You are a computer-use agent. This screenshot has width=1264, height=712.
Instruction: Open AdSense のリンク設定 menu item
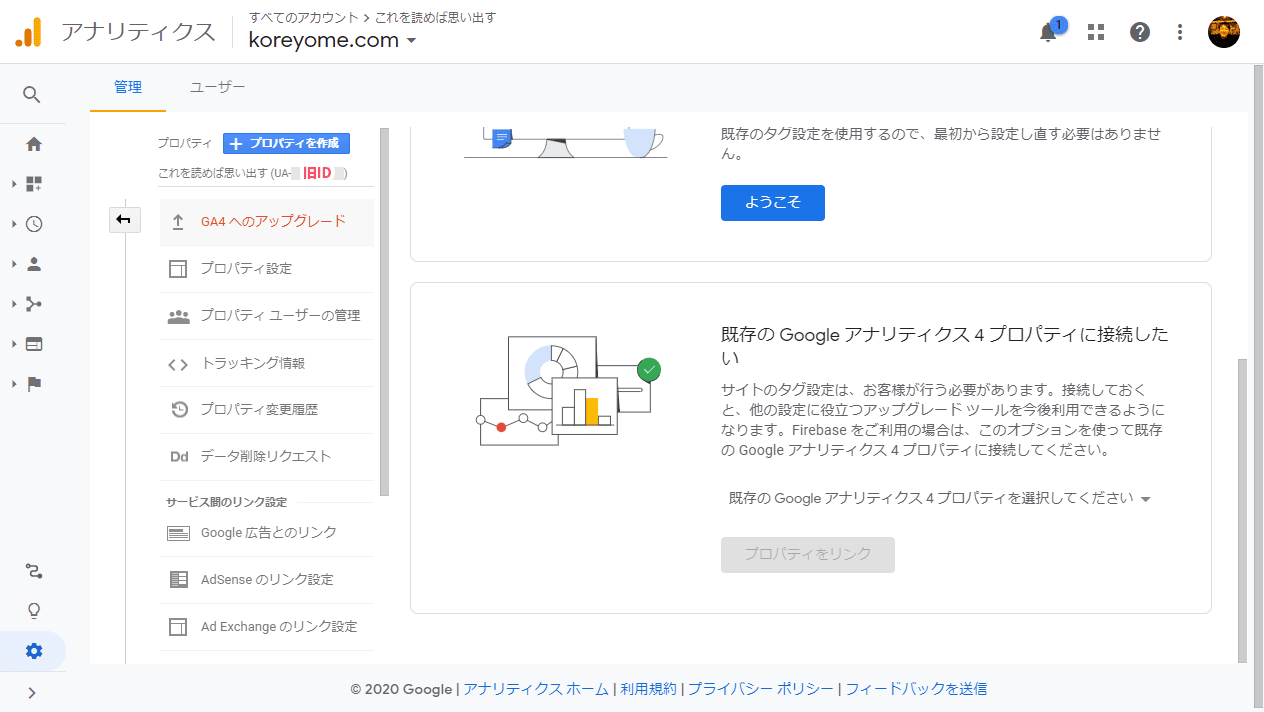[x=267, y=580]
